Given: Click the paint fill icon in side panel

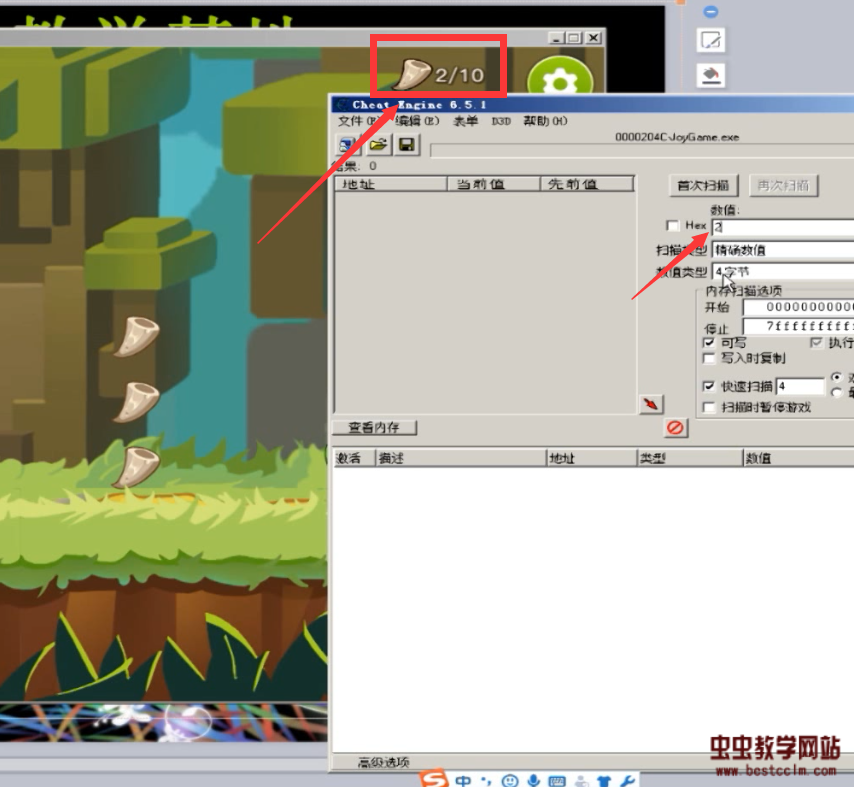Looking at the screenshot, I should pyautogui.click(x=711, y=75).
